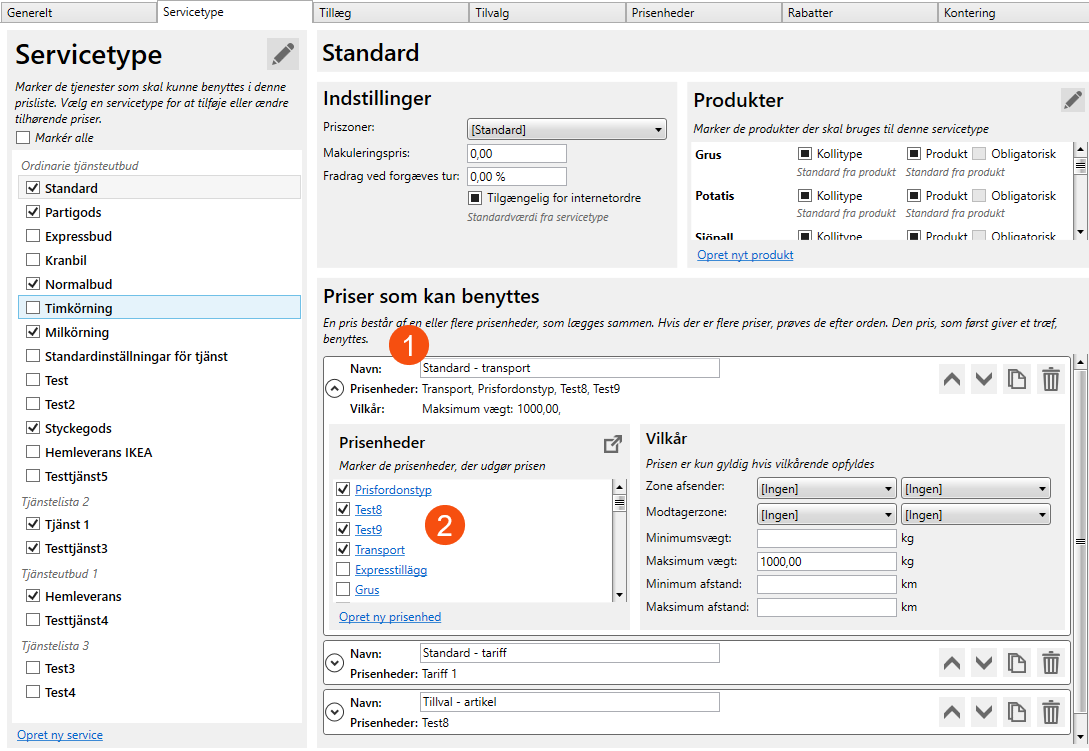Click the Opret ny service link

(60, 735)
